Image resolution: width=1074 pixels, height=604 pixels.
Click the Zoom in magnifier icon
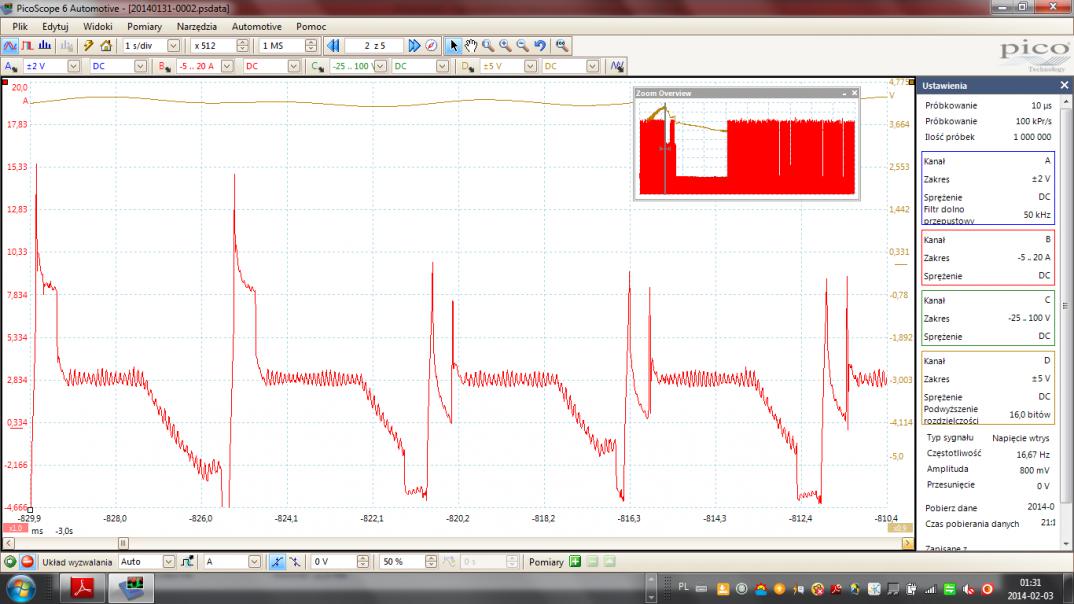point(505,46)
